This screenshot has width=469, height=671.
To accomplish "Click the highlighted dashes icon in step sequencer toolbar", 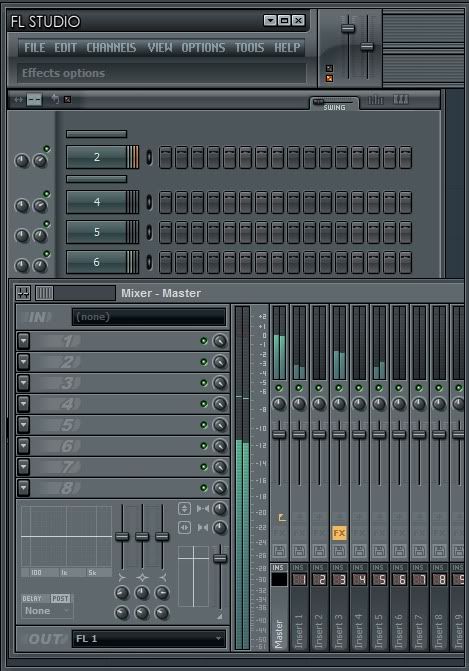I will 34,100.
